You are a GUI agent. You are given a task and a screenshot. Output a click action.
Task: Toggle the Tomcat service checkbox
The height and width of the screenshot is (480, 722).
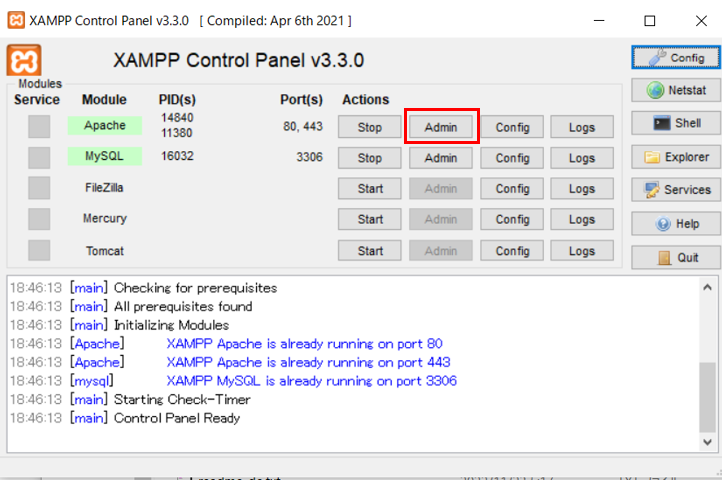38,250
